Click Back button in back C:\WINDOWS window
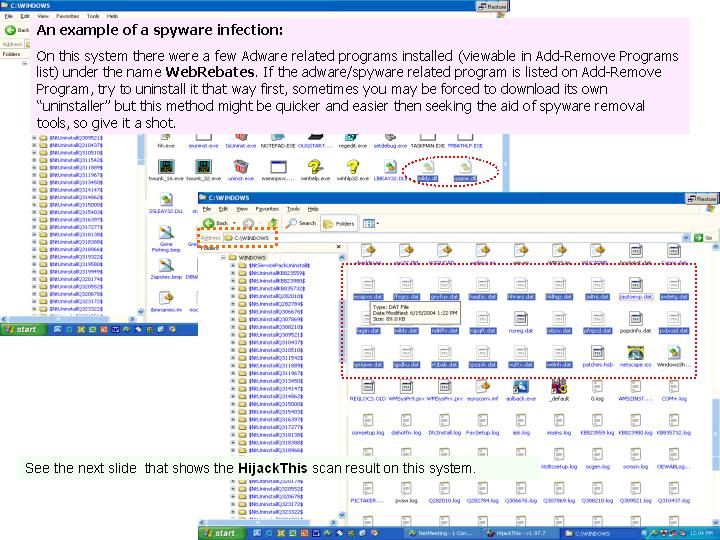This screenshot has width=720, height=540. (x=17, y=30)
